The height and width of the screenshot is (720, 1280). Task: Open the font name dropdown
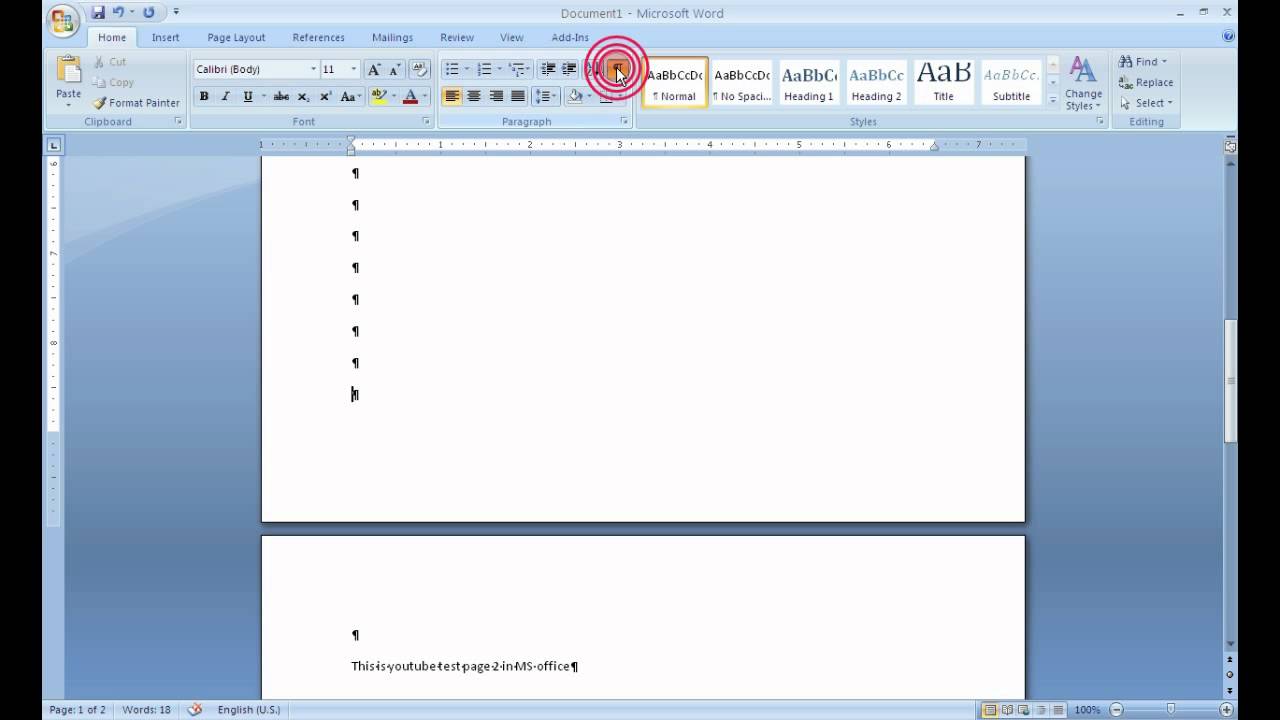pyautogui.click(x=313, y=69)
